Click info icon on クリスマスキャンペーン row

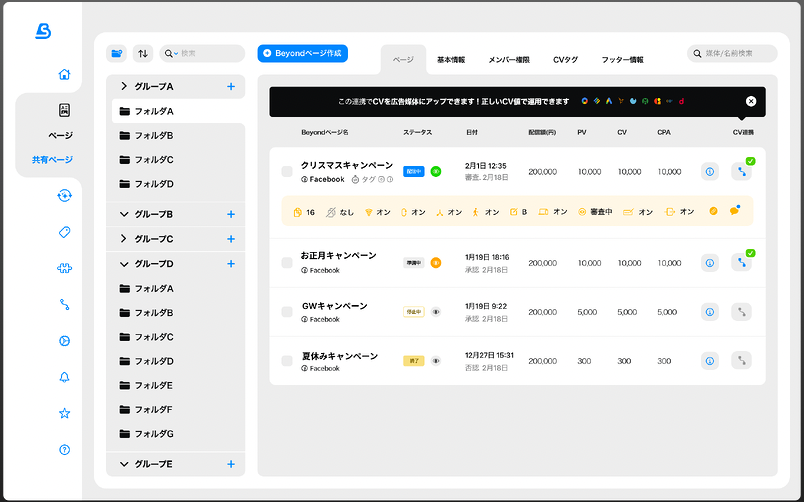[710, 172]
